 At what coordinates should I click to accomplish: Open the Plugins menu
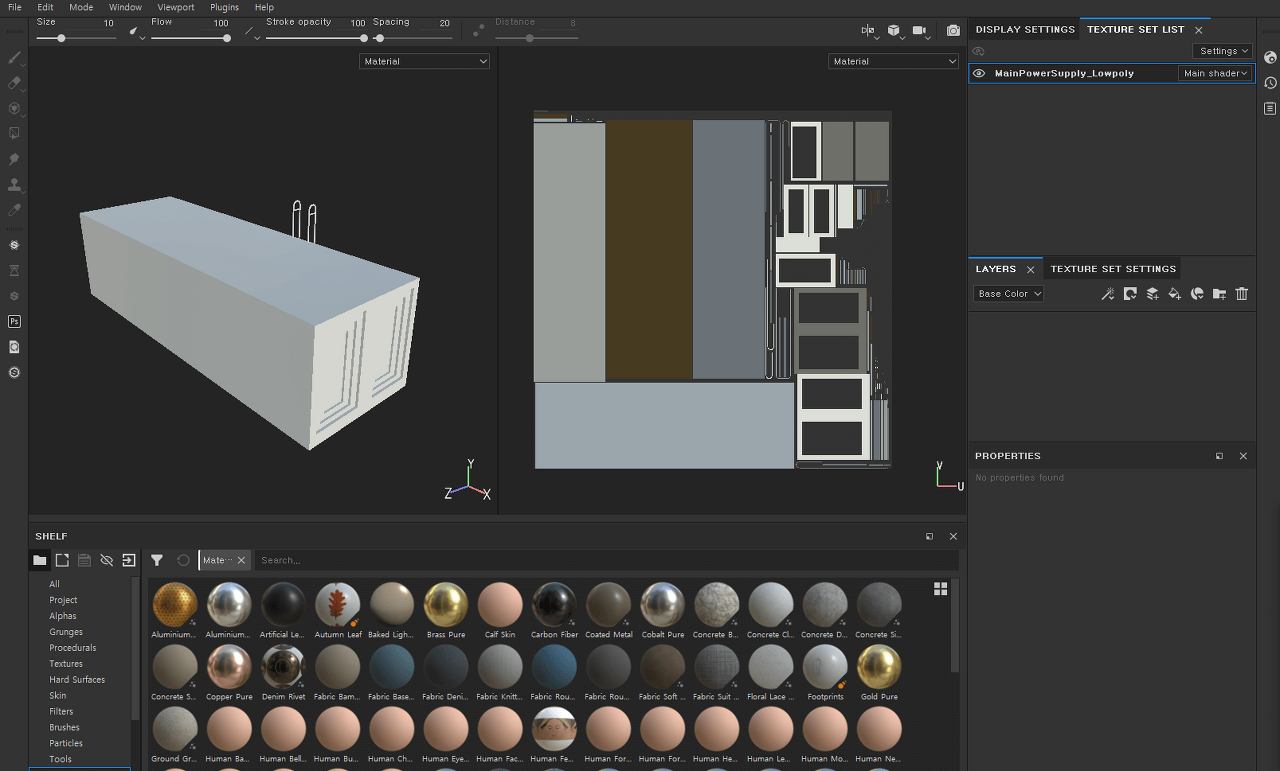tap(224, 7)
